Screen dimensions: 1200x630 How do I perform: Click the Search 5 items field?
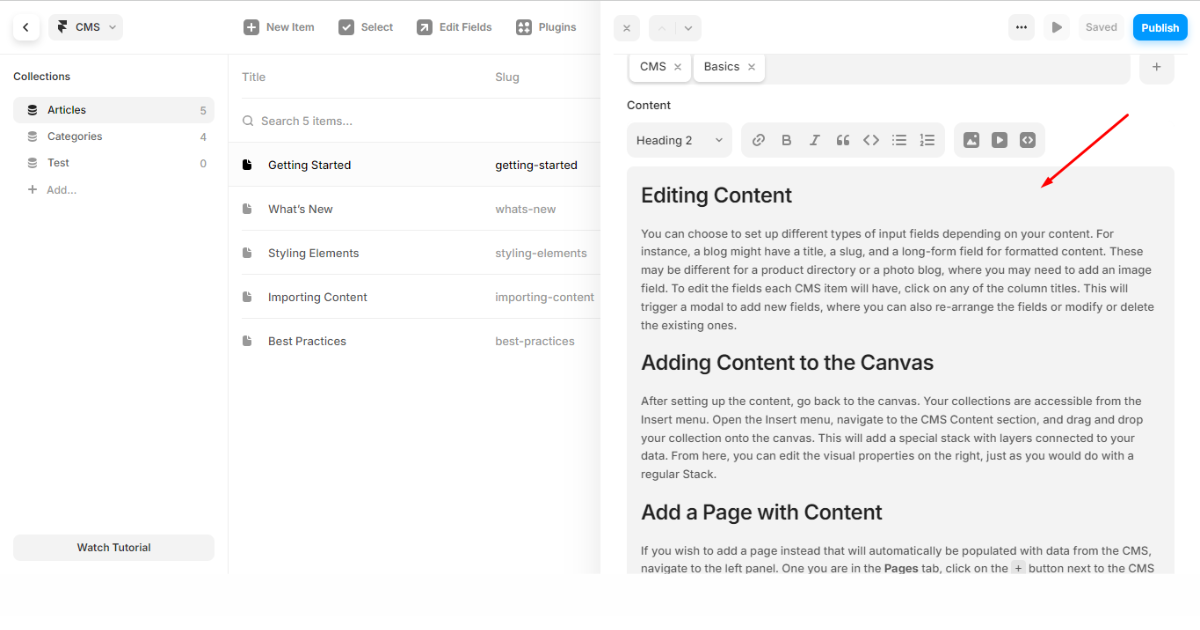[414, 121]
